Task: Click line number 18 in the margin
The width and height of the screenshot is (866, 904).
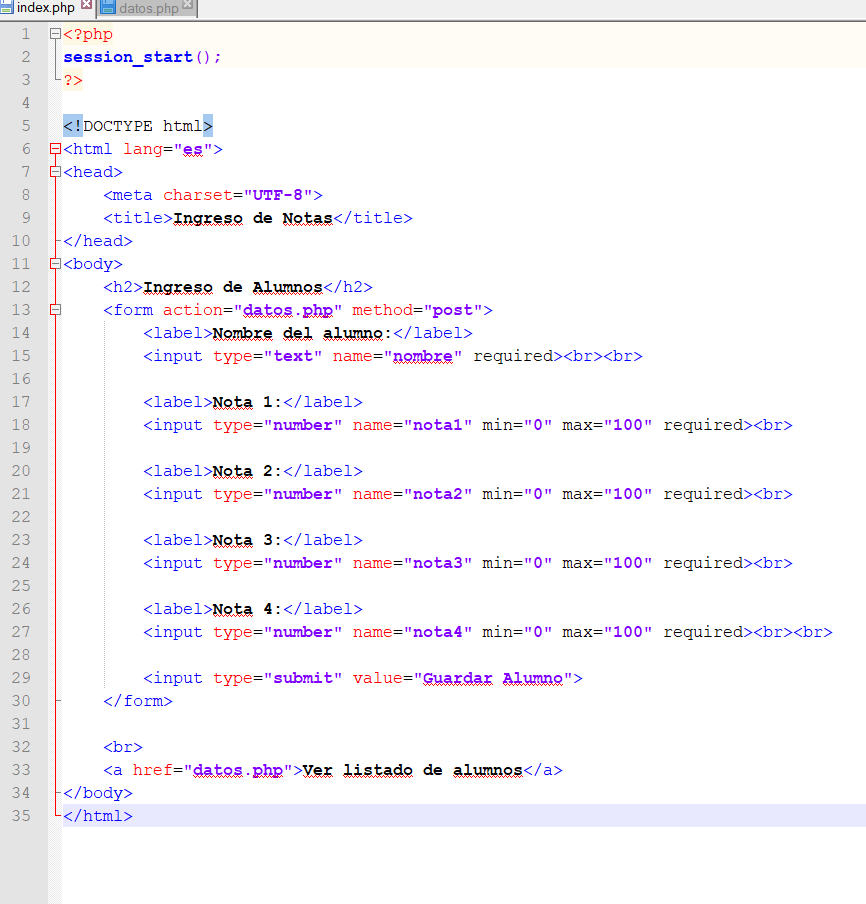Action: [22, 425]
